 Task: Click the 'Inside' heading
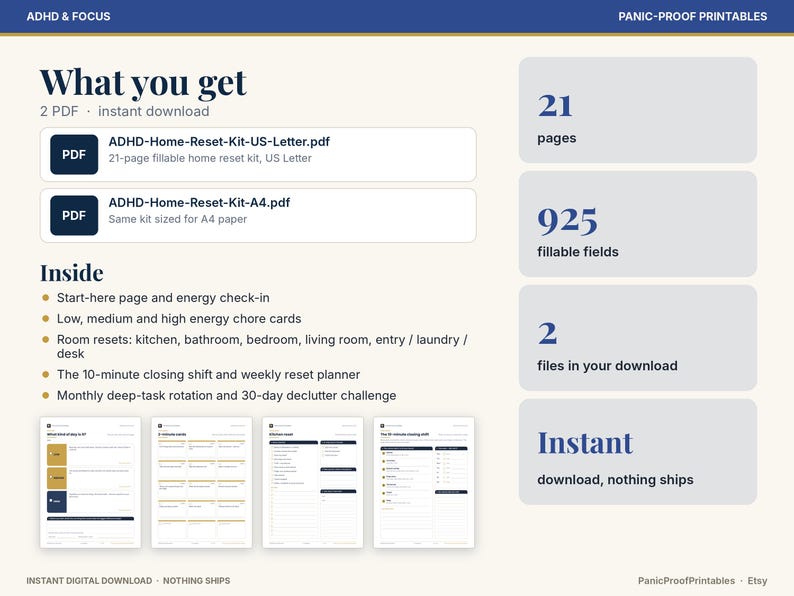coord(72,273)
